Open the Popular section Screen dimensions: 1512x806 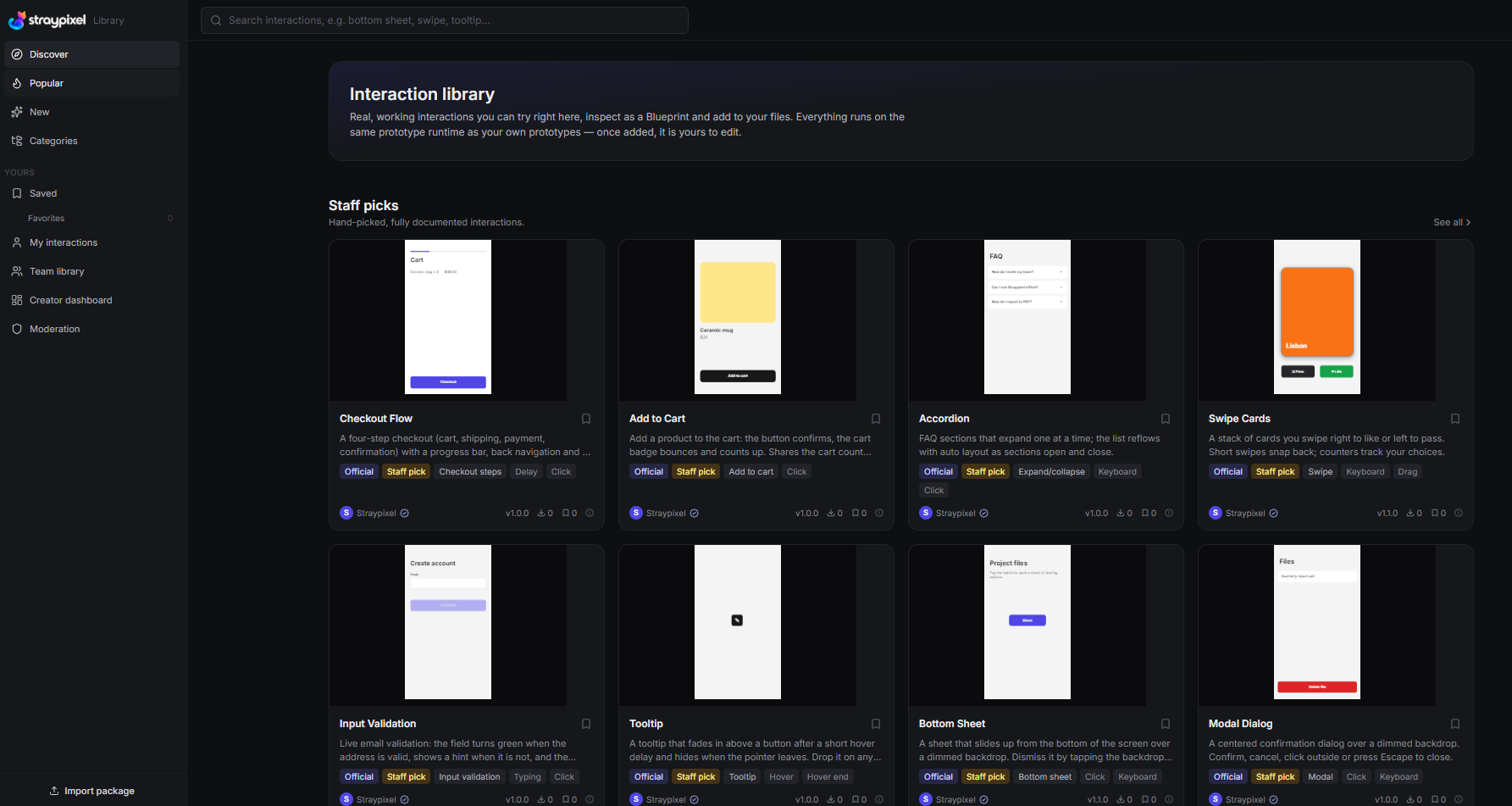pos(91,83)
